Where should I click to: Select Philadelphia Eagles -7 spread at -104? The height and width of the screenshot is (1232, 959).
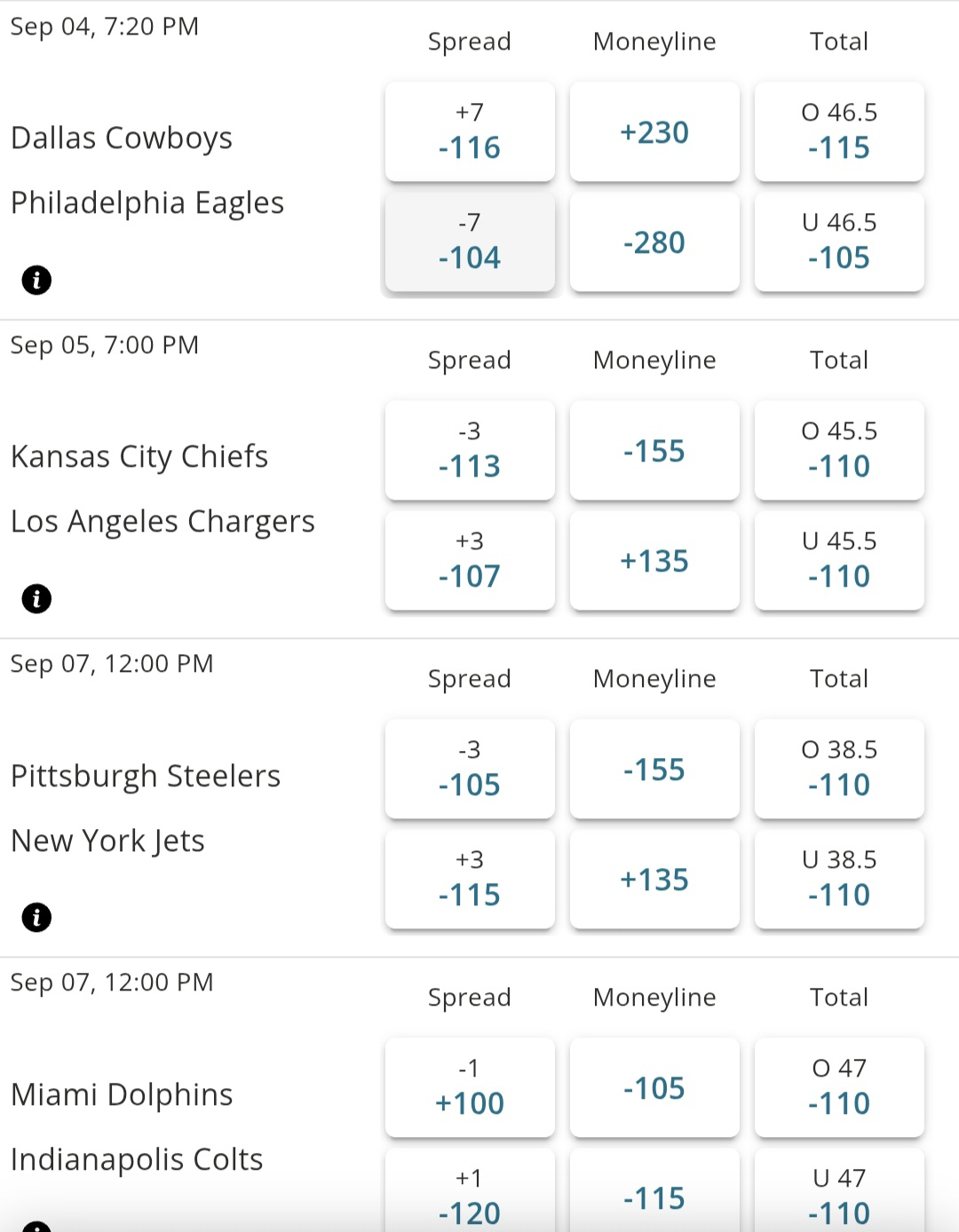pyautogui.click(x=470, y=241)
